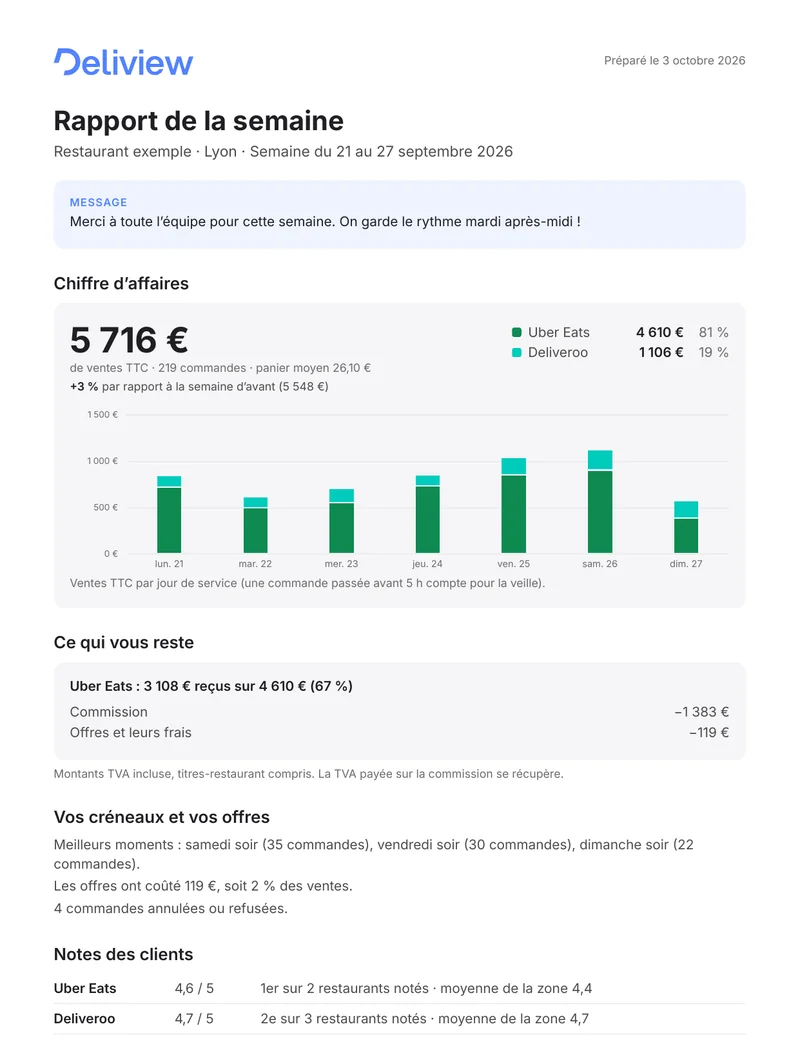Click the '0 €' axis label
Viewport: 800px width, 1051px height.
click(x=111, y=554)
